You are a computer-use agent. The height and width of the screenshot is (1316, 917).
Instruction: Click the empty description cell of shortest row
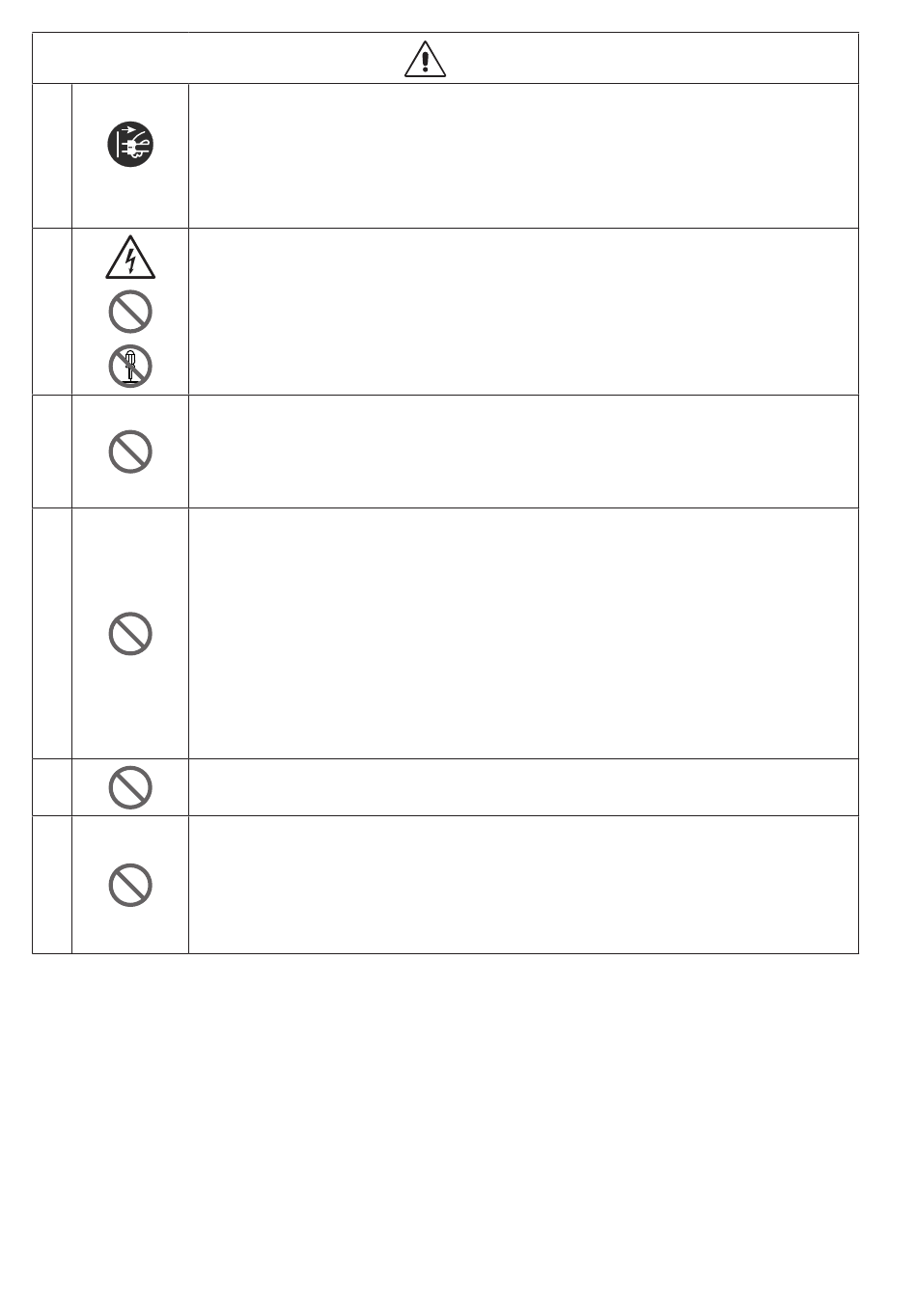click(523, 787)
